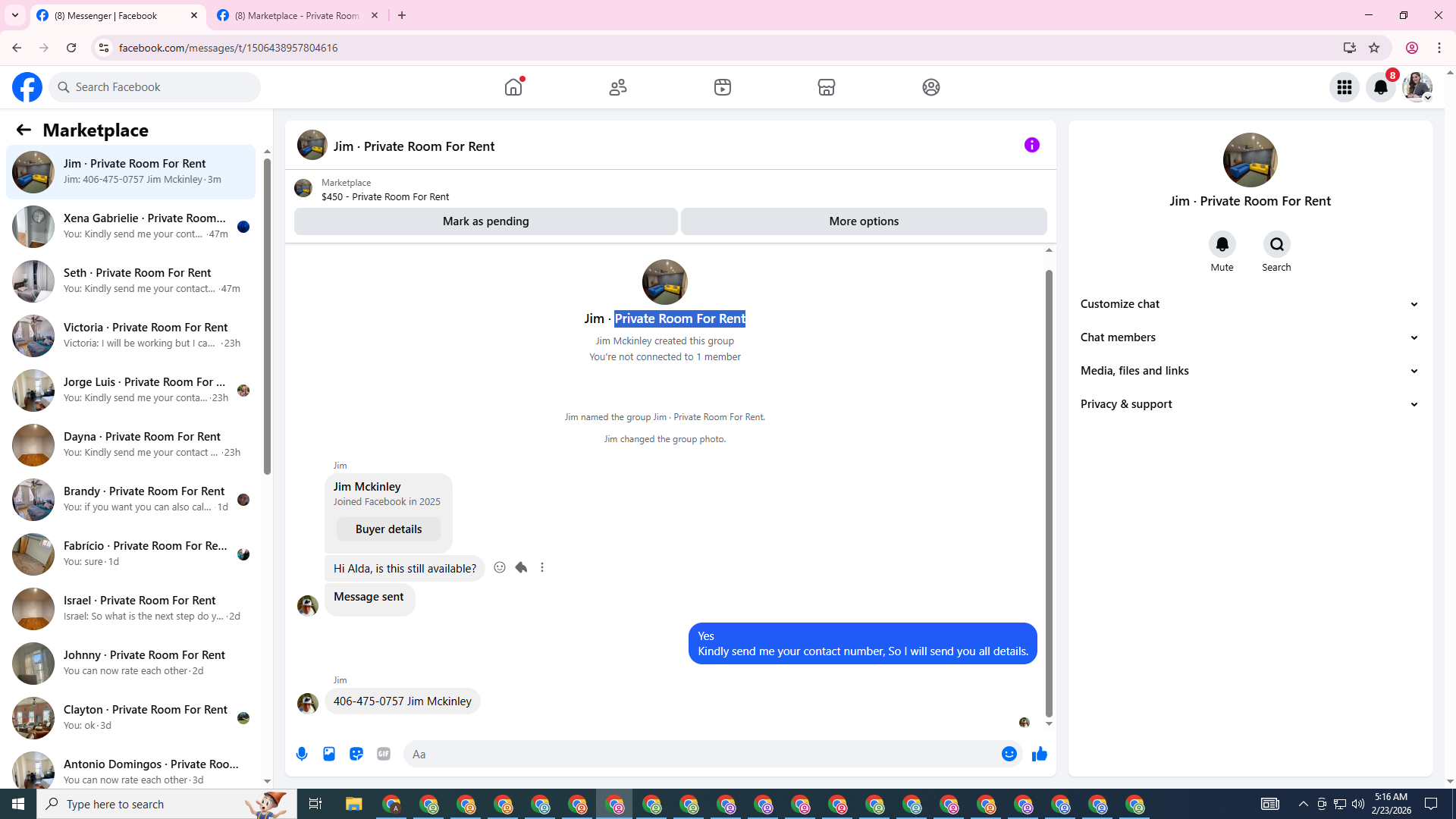Screen dimensions: 1456x819
Task: Click the Buyer details button
Action: point(388,529)
